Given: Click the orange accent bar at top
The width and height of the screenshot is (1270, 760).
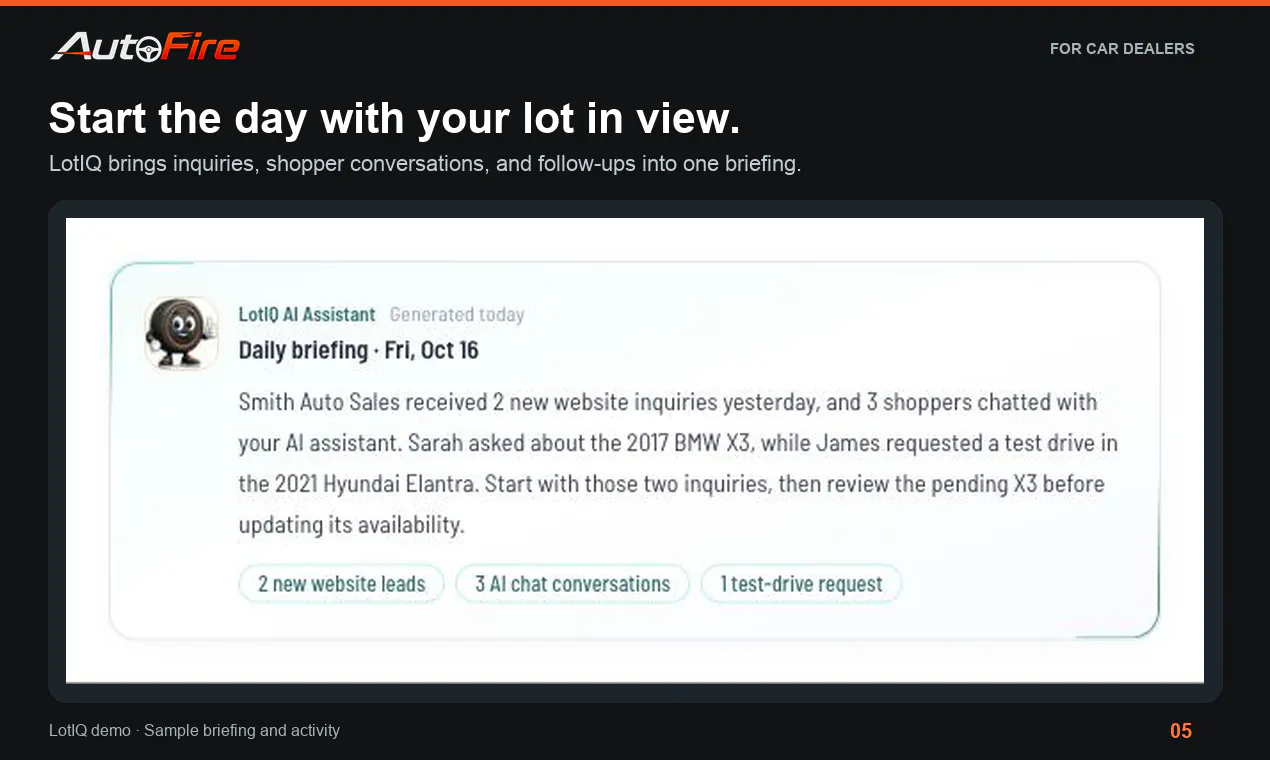Looking at the screenshot, I should pos(635,3).
